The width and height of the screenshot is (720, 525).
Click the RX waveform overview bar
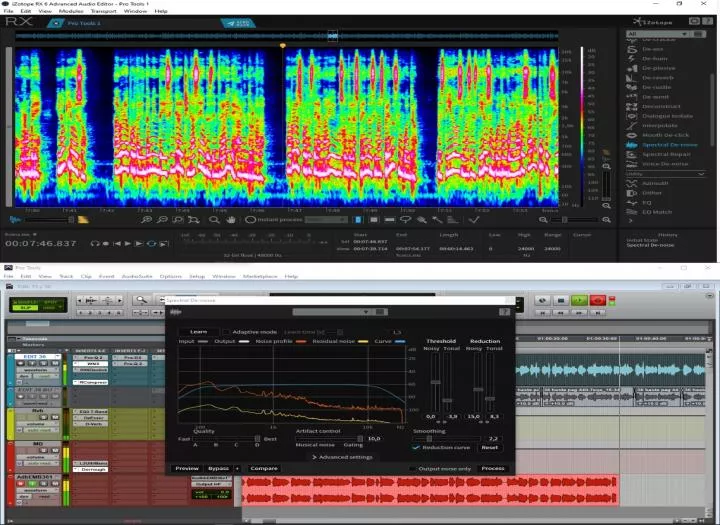[x=287, y=35]
